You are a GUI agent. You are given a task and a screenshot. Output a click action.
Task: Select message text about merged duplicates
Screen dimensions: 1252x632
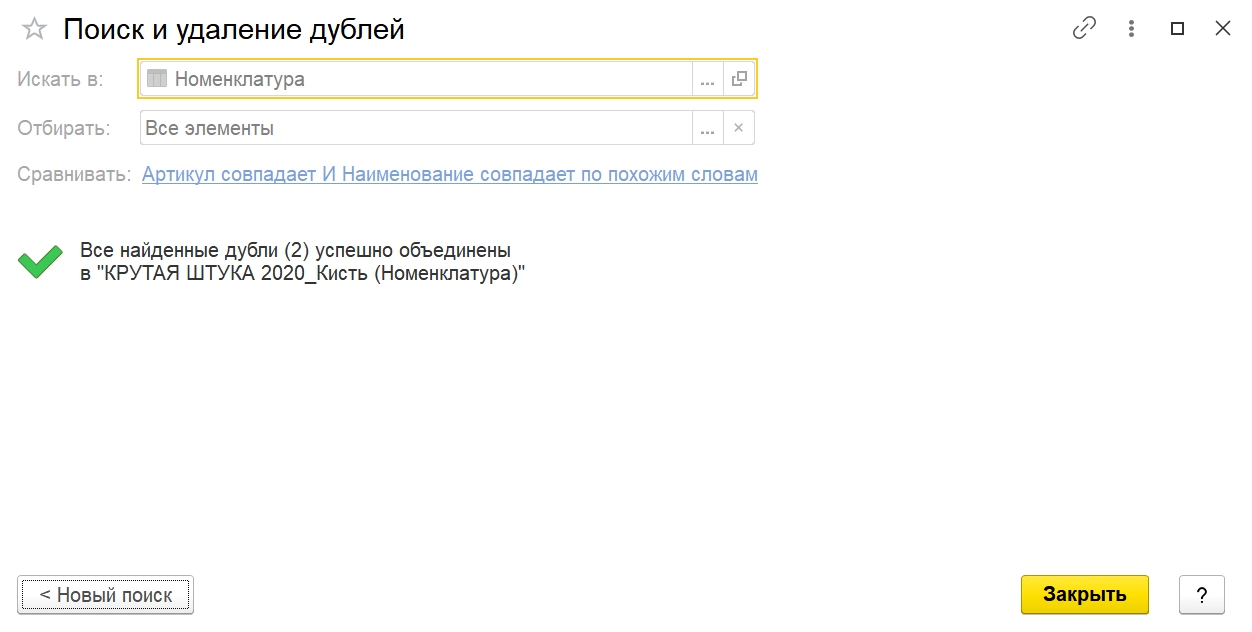pos(302,262)
